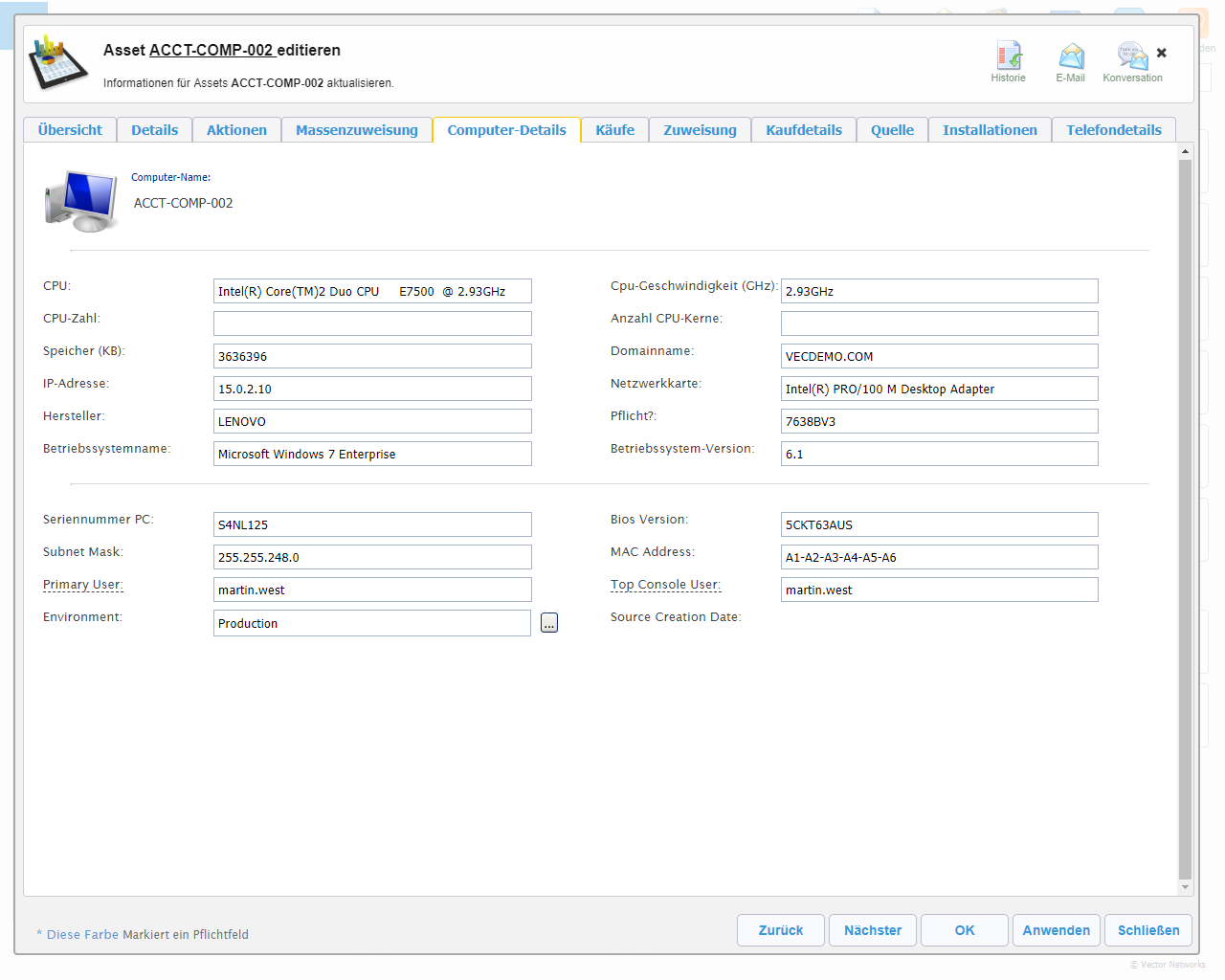The height and width of the screenshot is (980, 1225).
Task: Click into the CPU field
Action: tap(372, 291)
